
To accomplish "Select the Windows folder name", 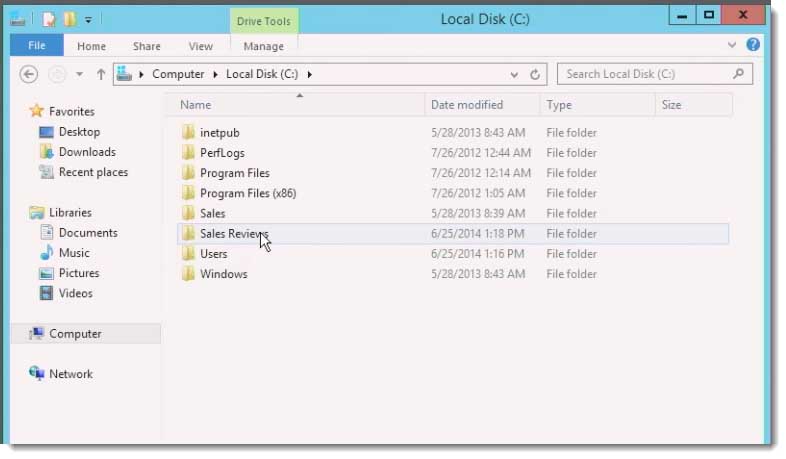I will pyautogui.click(x=224, y=274).
